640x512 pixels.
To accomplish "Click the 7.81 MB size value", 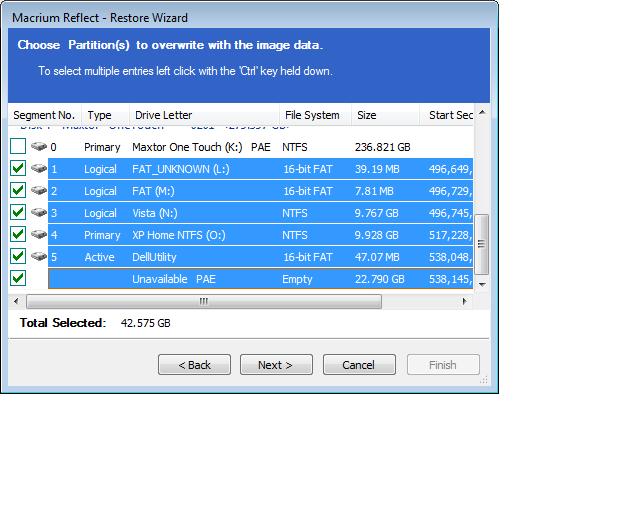I will pyautogui.click(x=374, y=191).
